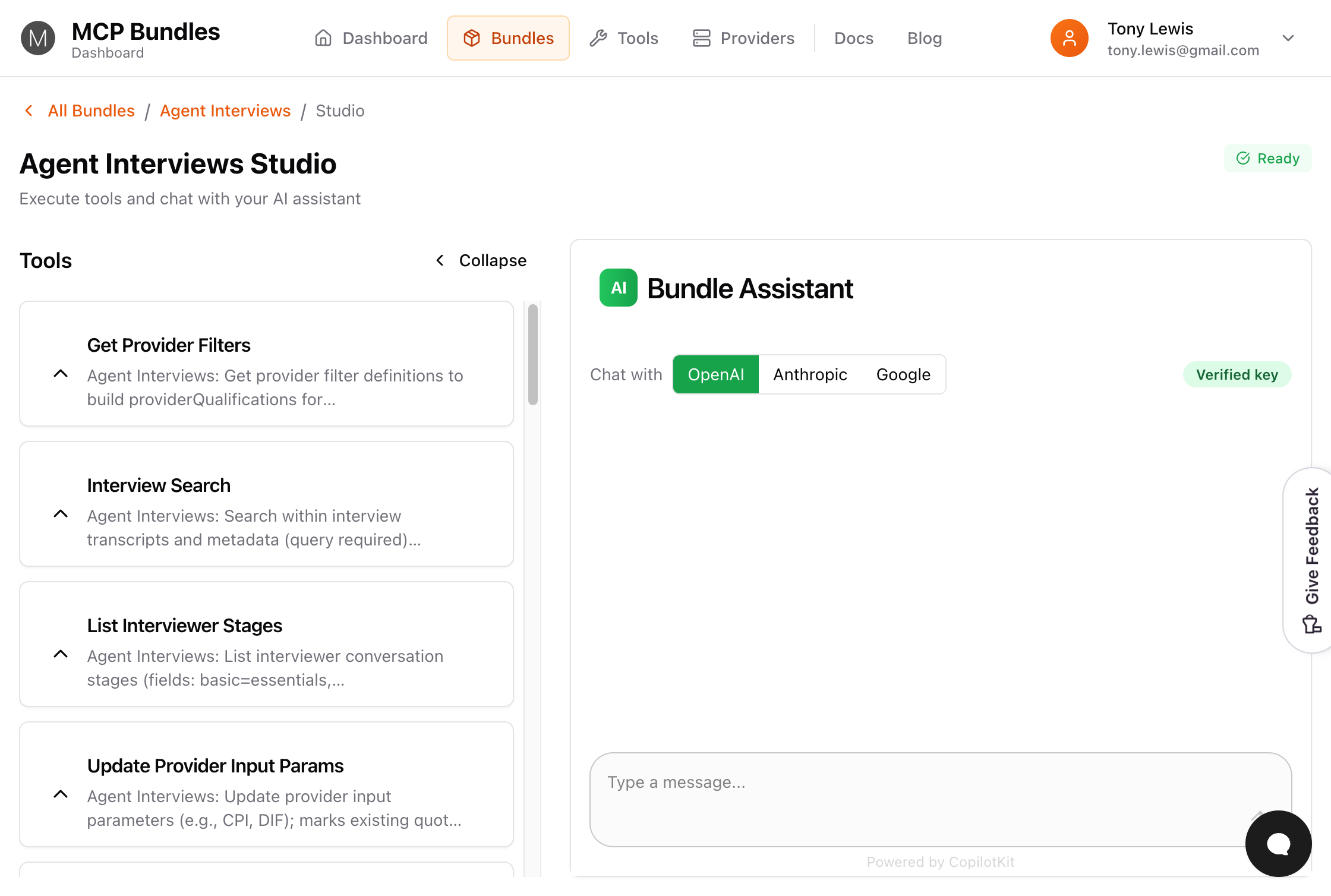Toggle the Interview Search chevron
The image size is (1331, 896).
61,514
